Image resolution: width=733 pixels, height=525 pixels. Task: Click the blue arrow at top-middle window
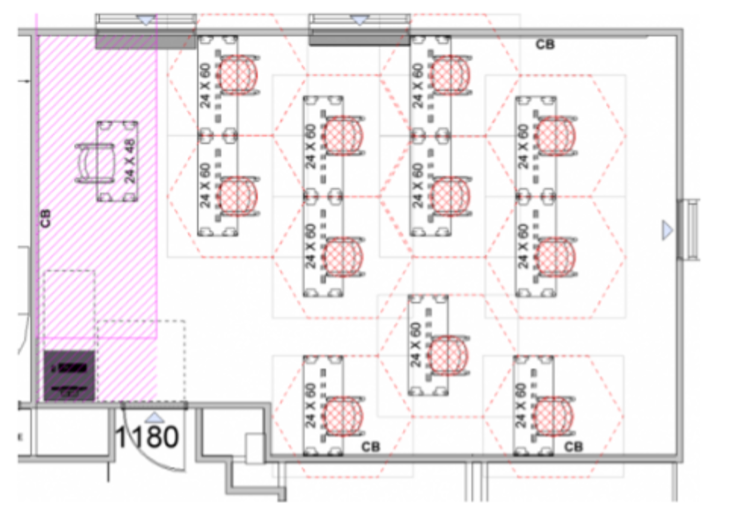click(x=361, y=20)
